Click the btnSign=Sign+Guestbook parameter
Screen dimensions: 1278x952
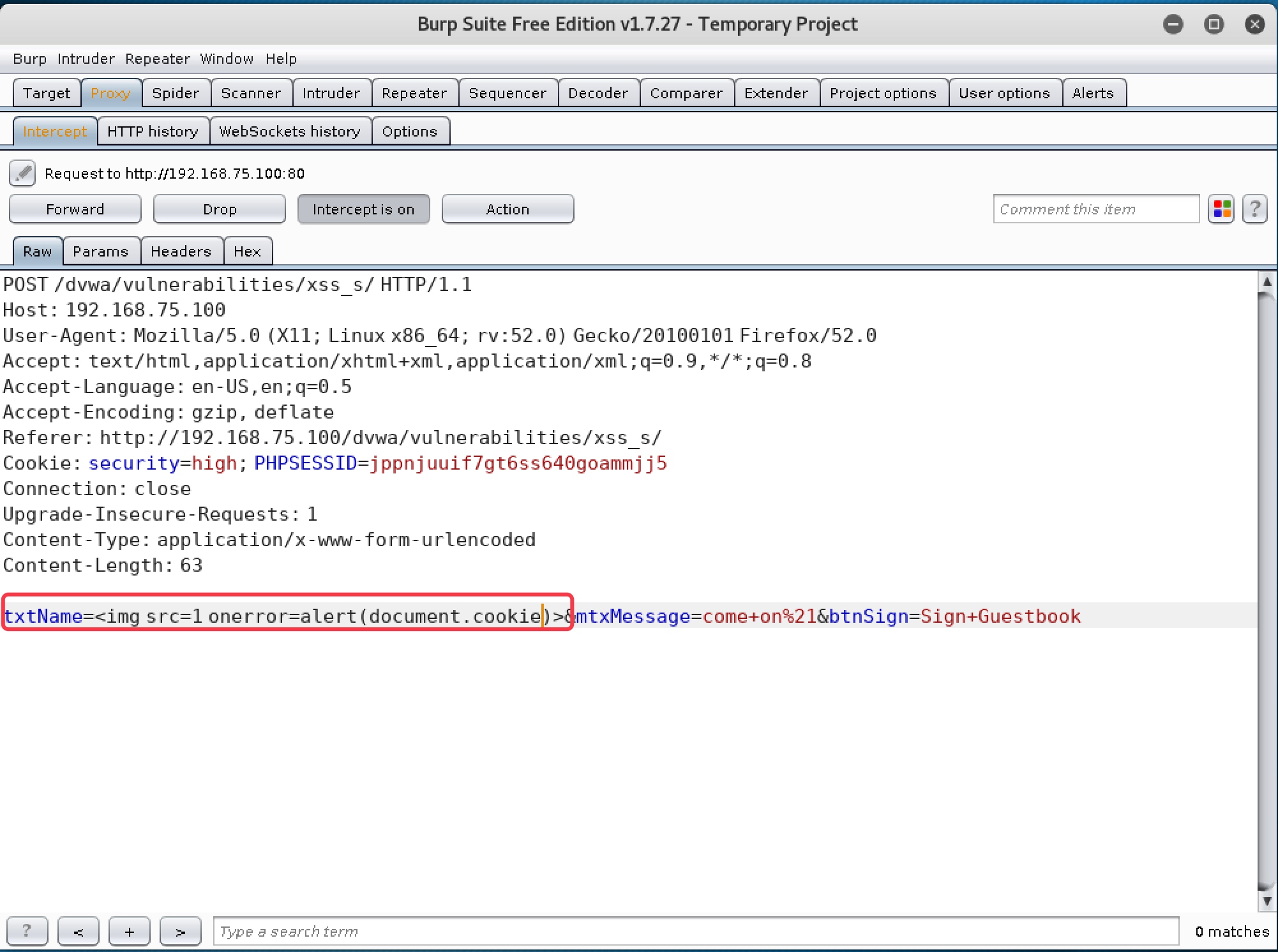[x=955, y=616]
